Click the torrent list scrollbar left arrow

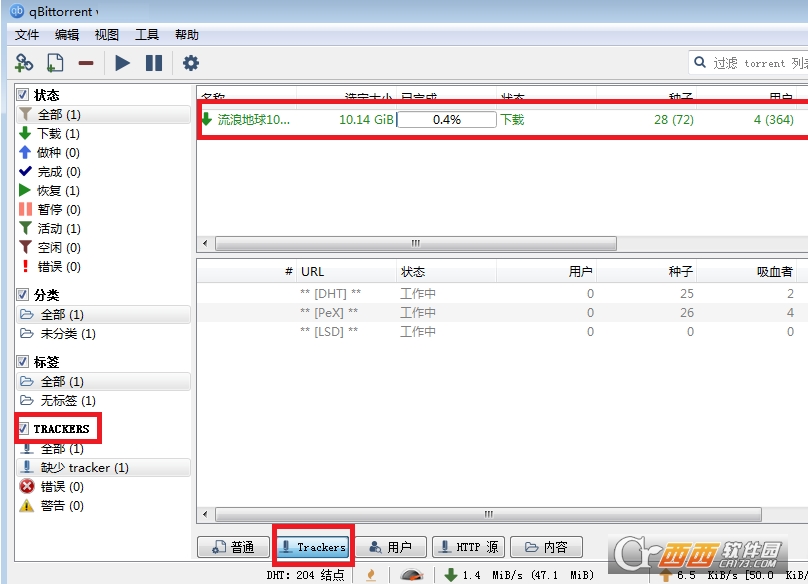(205, 243)
